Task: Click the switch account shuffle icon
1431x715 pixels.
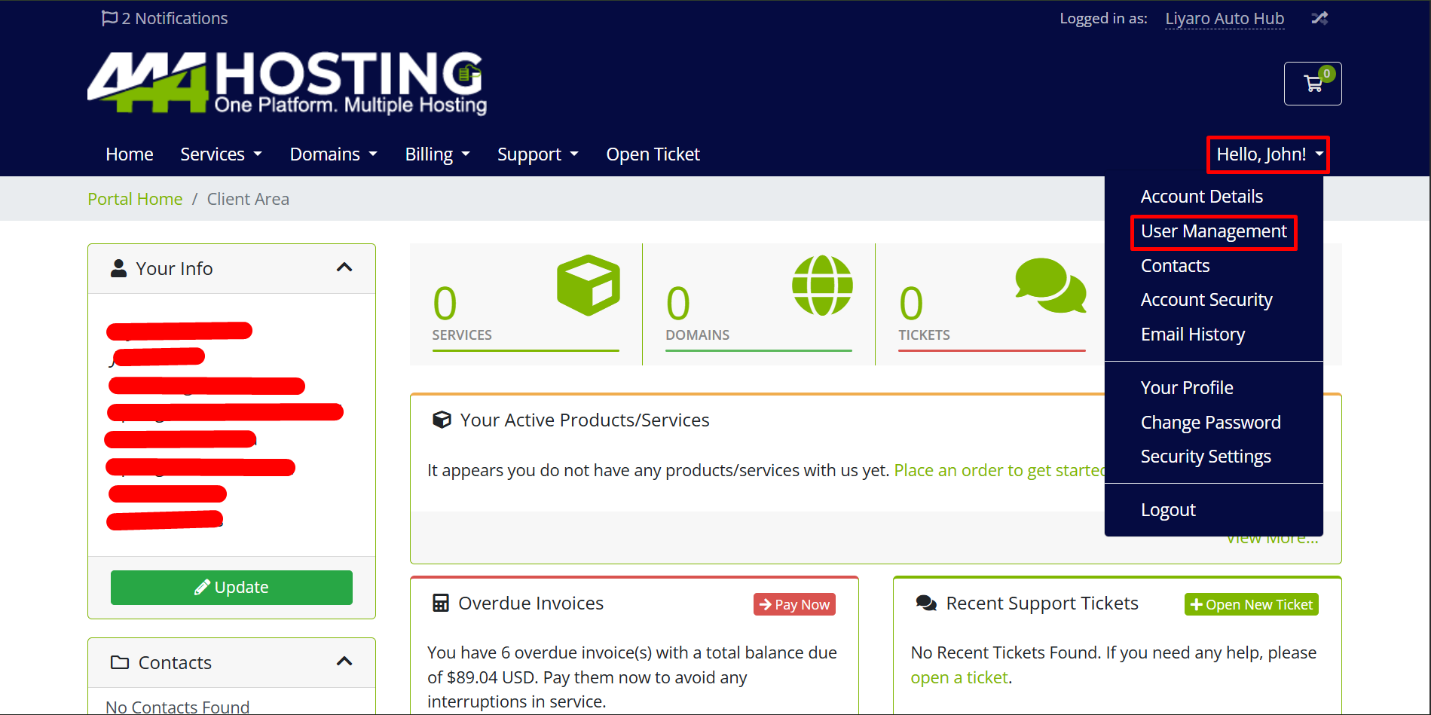Action: [1320, 18]
